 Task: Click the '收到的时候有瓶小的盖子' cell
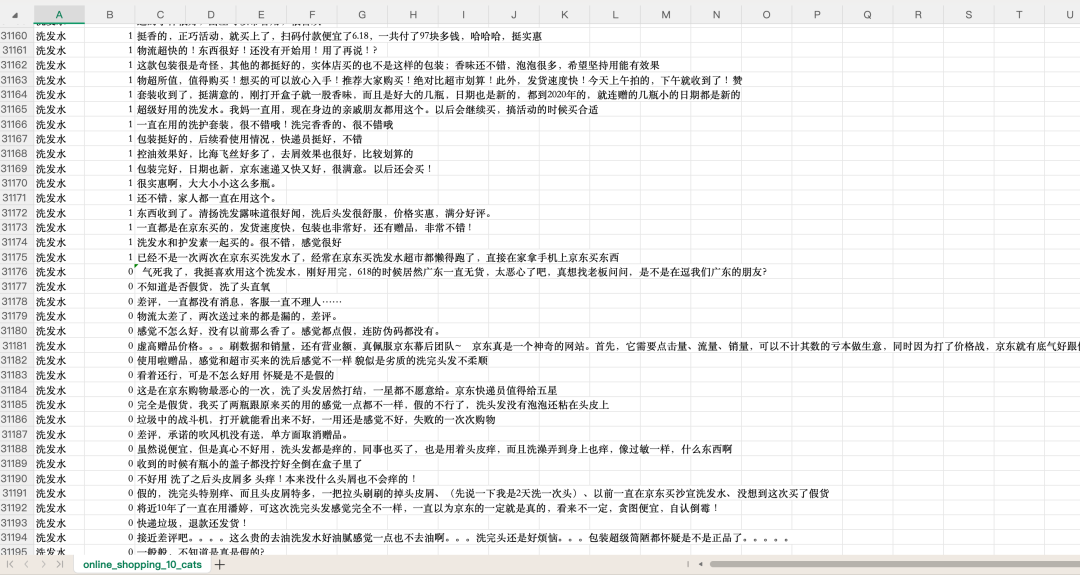click(x=249, y=463)
